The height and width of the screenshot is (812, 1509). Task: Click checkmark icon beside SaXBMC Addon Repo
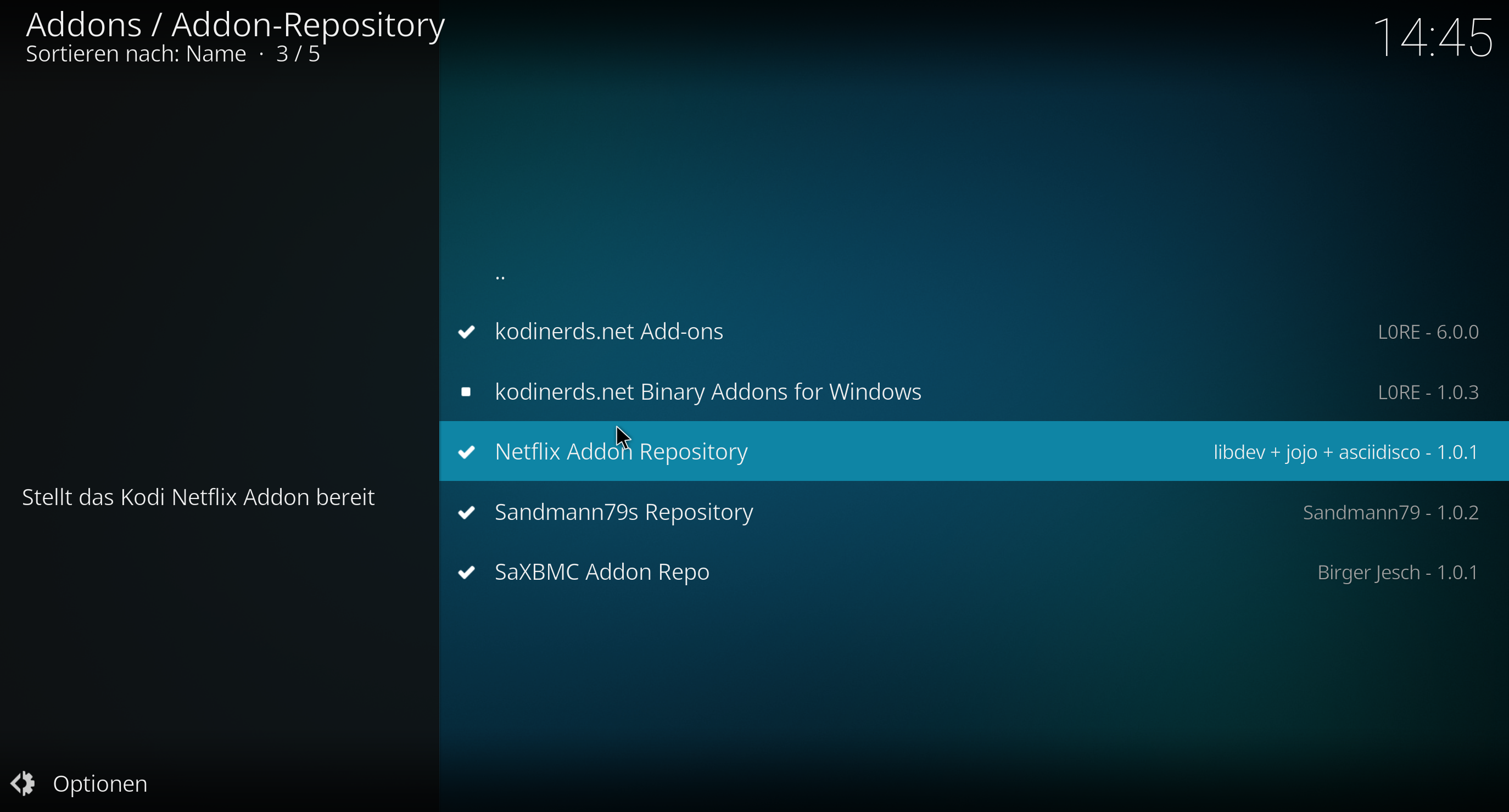click(x=467, y=573)
